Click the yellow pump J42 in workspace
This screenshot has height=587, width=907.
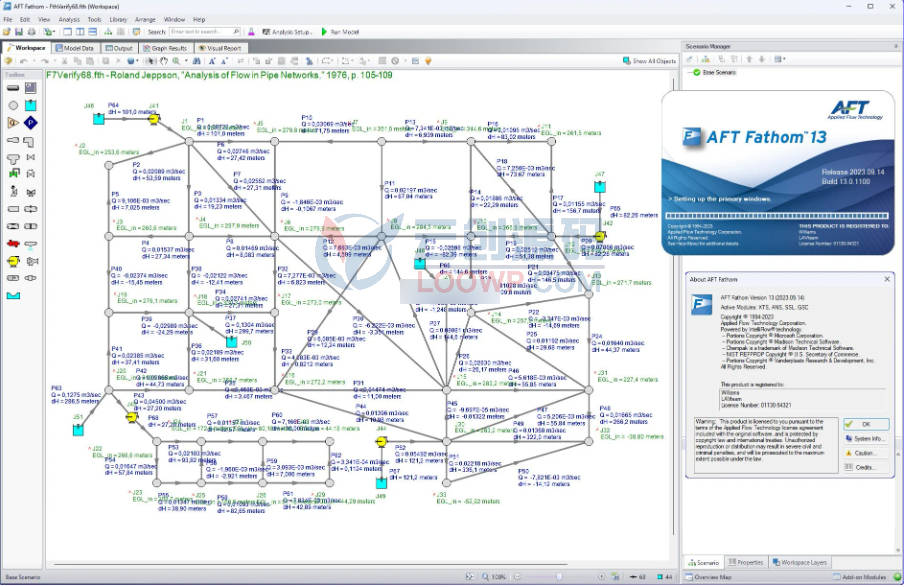coord(600,236)
